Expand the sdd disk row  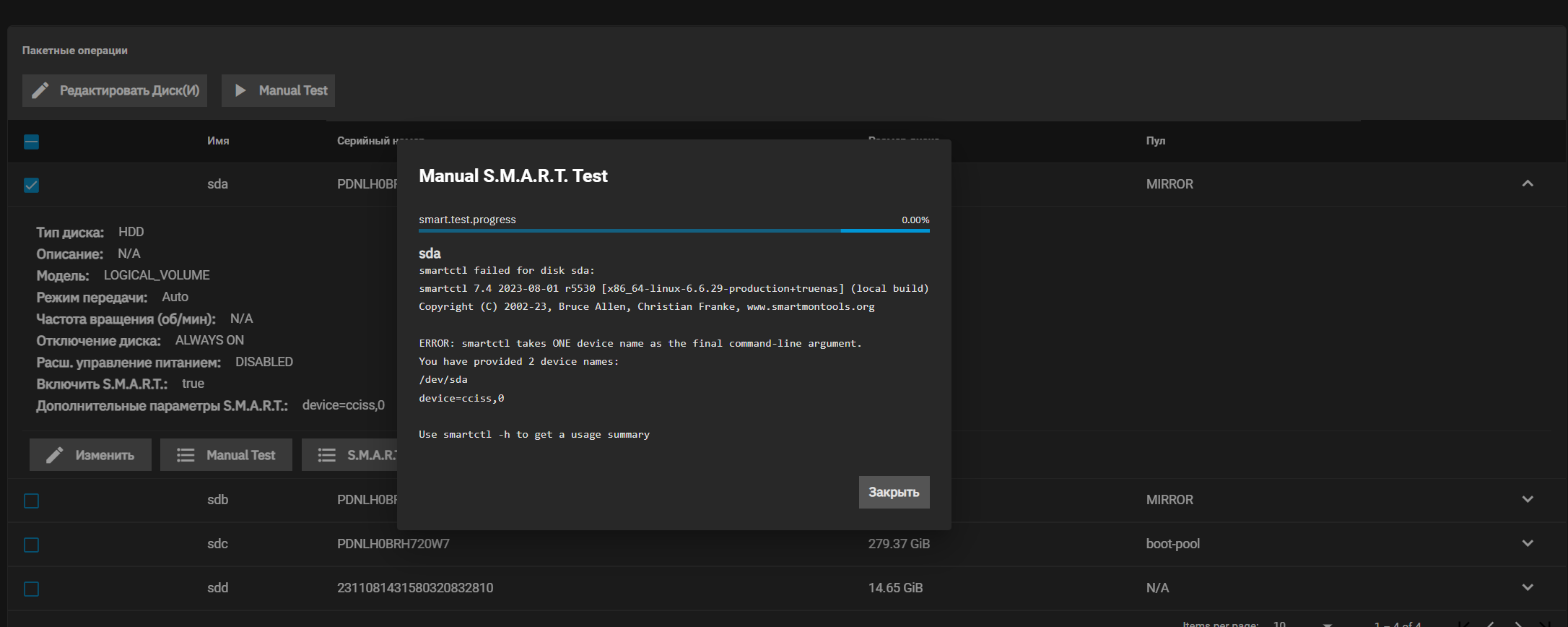point(1528,588)
